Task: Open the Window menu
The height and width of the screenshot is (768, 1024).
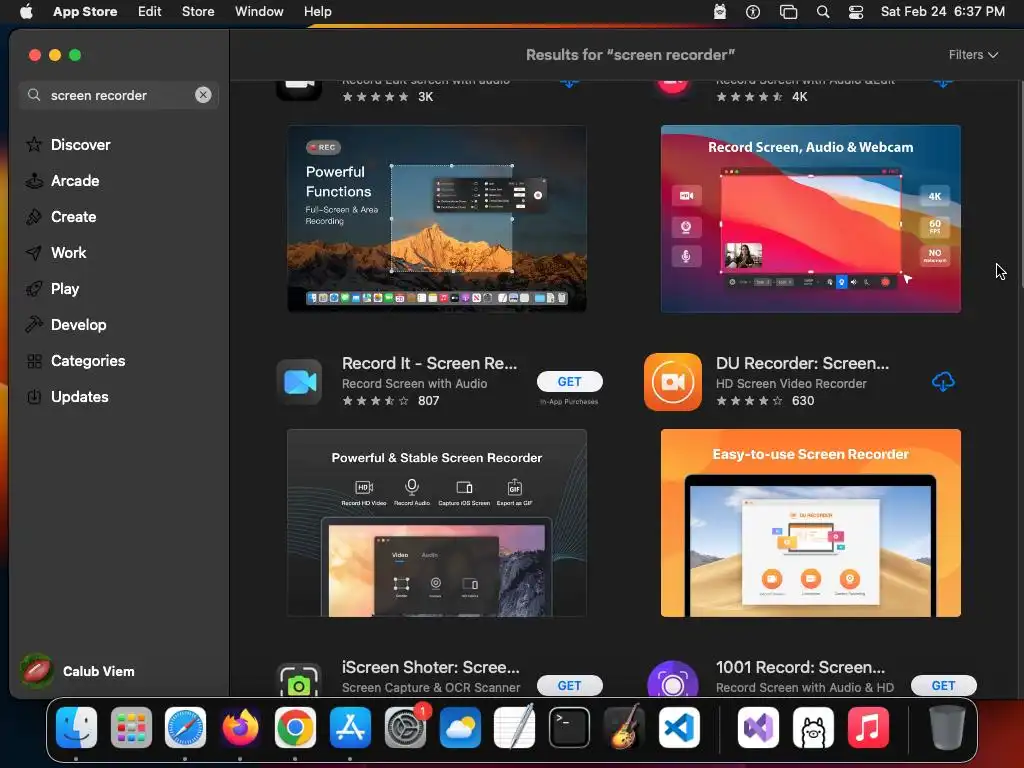Action: pyautogui.click(x=259, y=11)
